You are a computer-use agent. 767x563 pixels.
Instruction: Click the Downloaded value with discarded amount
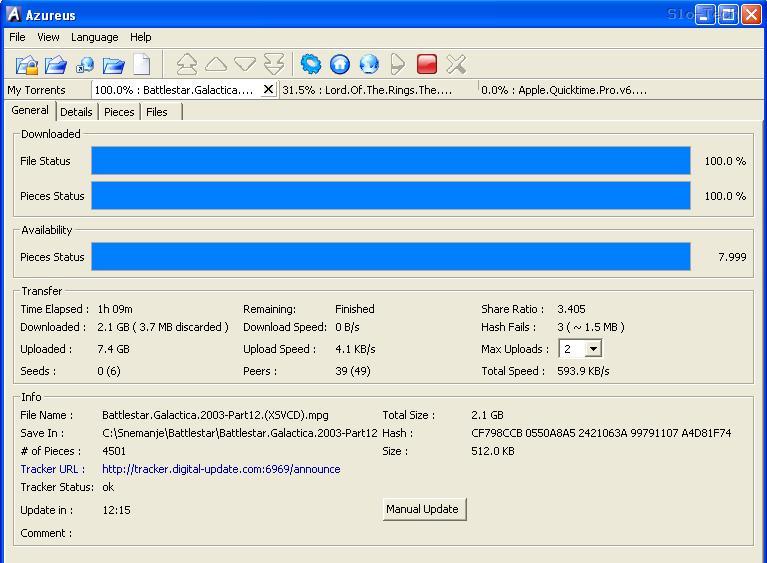click(163, 327)
